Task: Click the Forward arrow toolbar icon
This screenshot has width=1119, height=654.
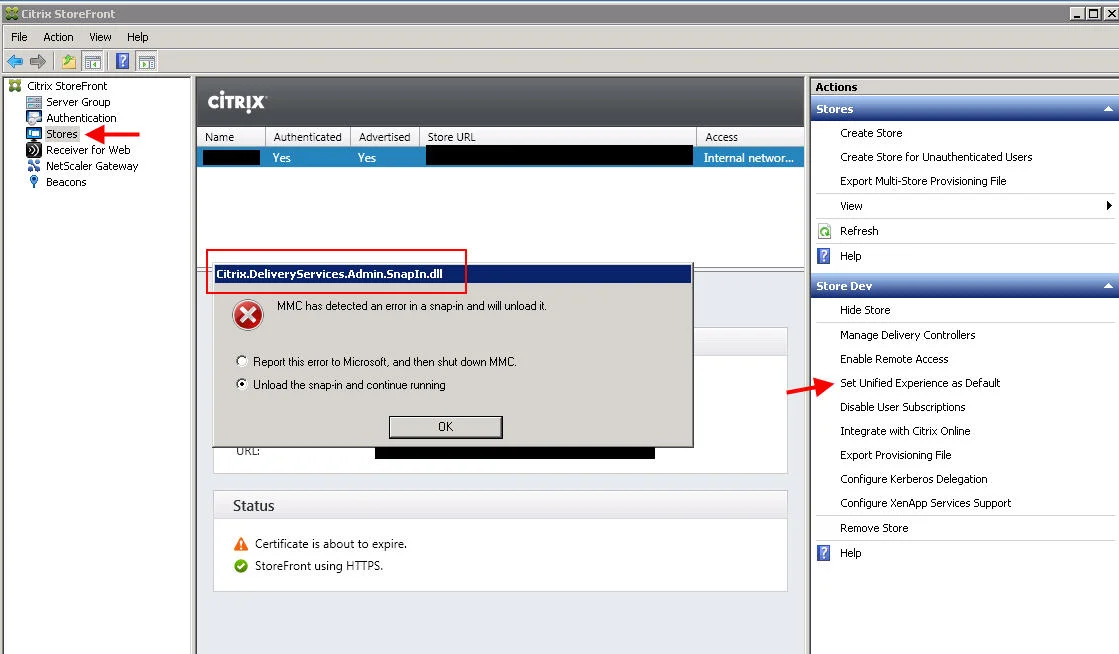Action: click(x=38, y=61)
